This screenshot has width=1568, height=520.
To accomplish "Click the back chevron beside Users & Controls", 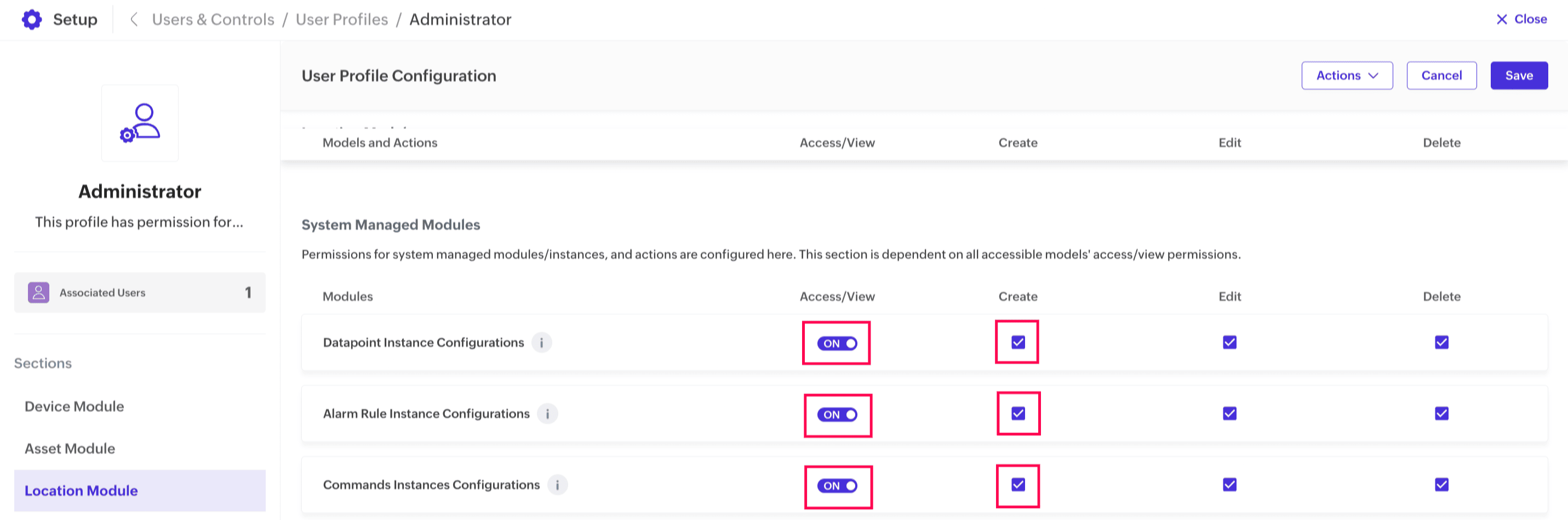I will (134, 20).
